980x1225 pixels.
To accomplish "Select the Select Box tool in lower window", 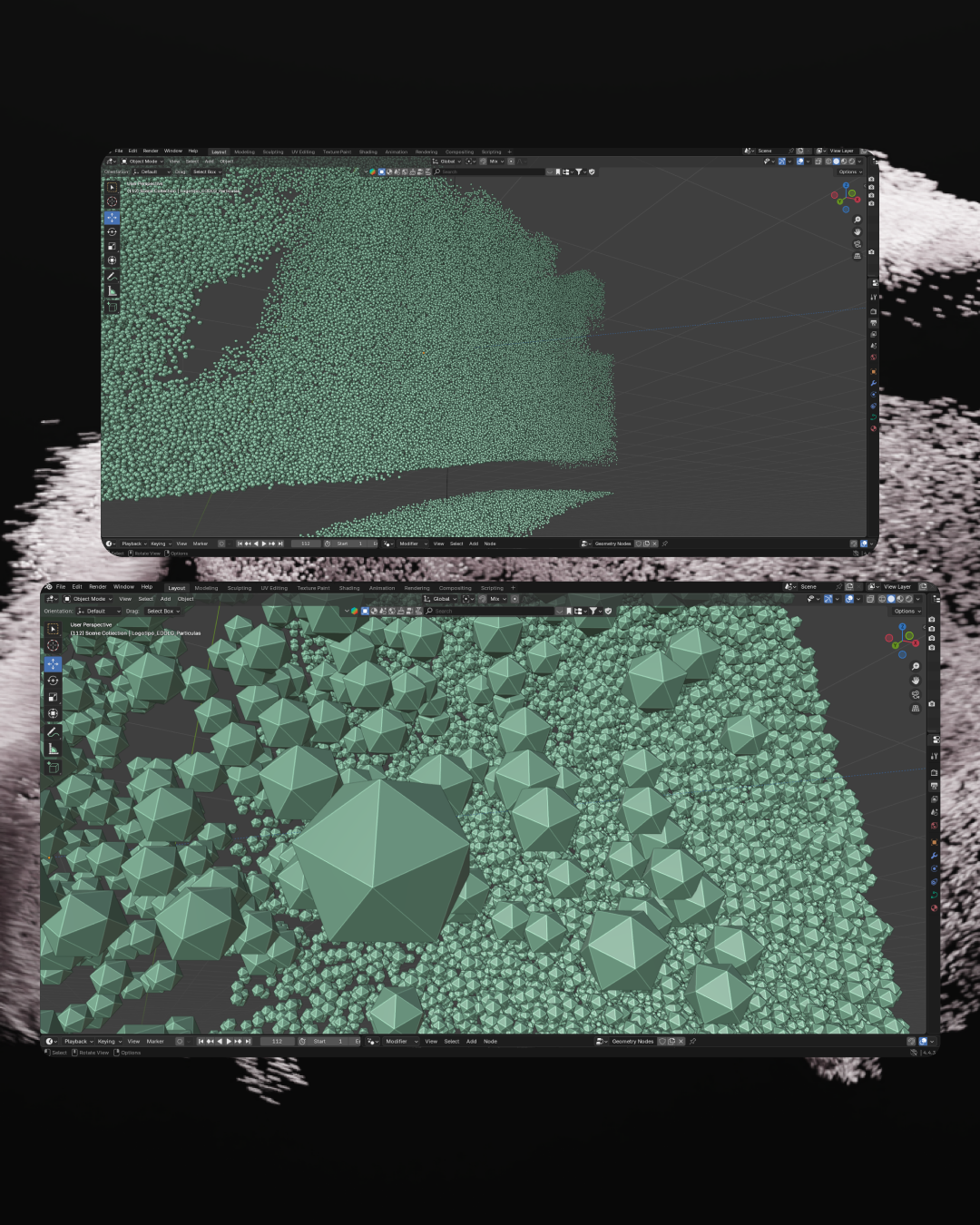I will [x=53, y=628].
